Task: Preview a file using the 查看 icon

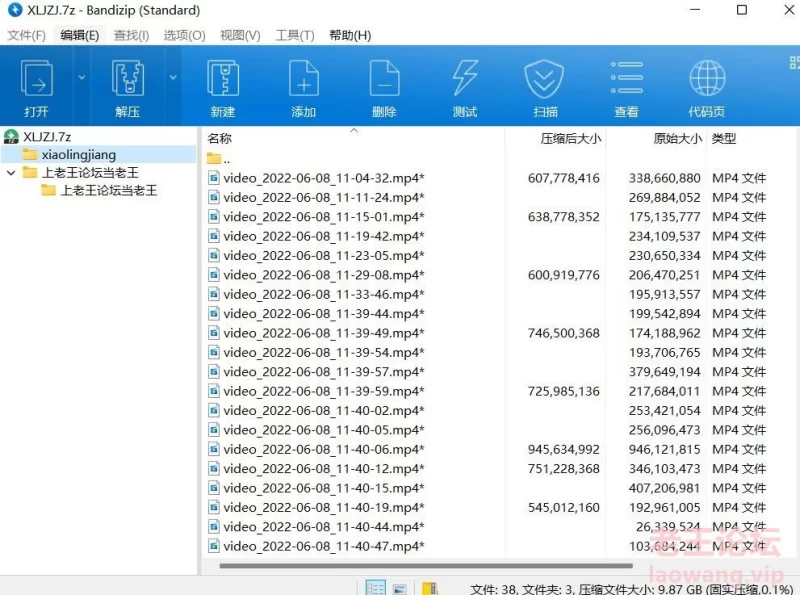Action: click(626, 85)
